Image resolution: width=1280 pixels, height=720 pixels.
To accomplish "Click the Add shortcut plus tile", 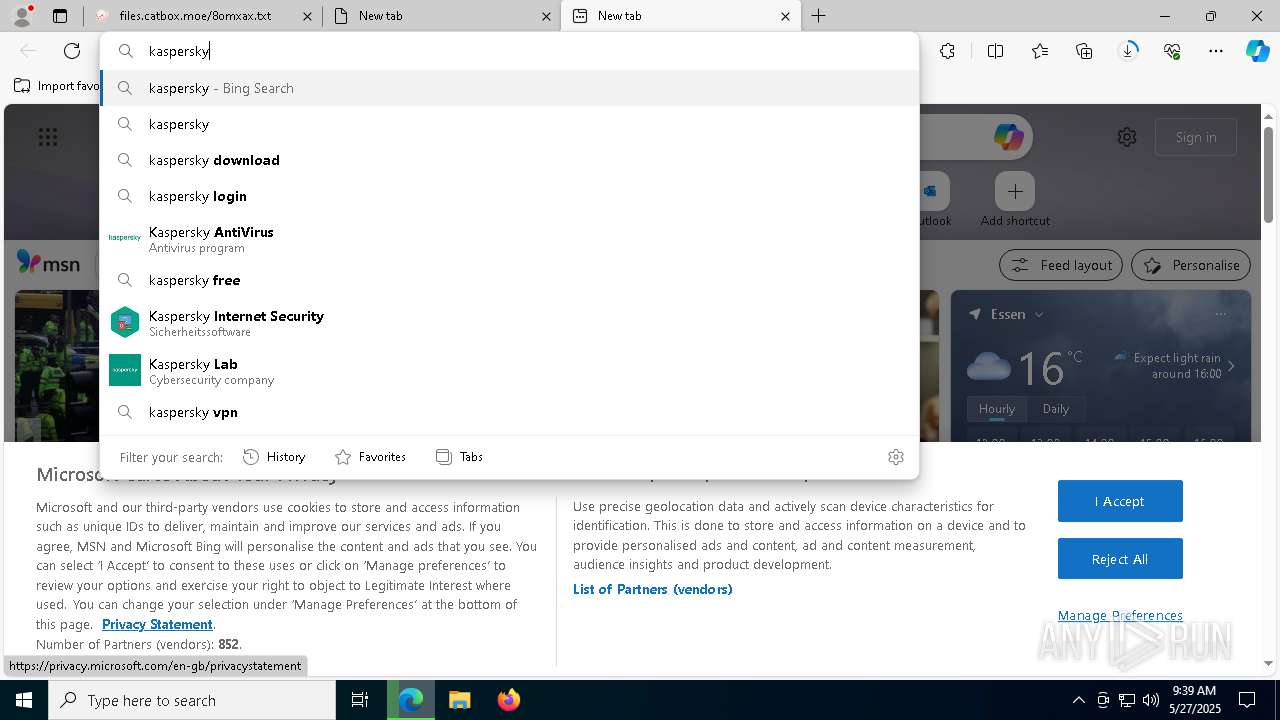I will click(x=1015, y=191).
